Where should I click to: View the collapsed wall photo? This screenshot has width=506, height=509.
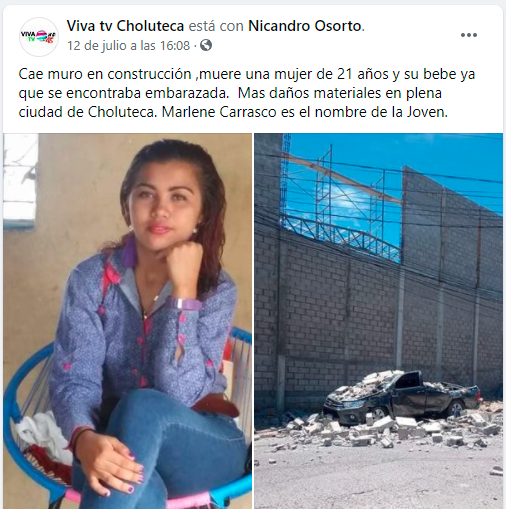[378, 321]
